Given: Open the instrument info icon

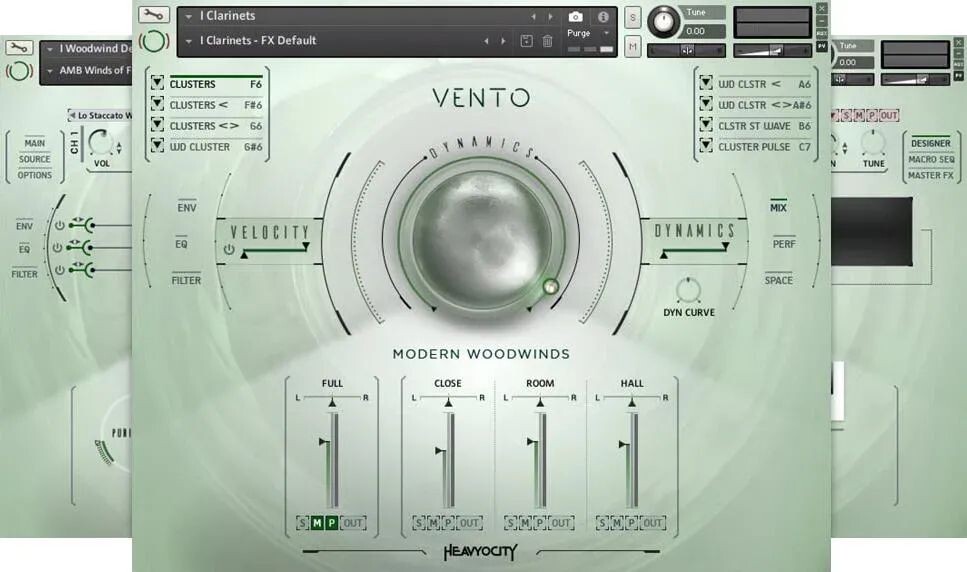Looking at the screenshot, I should coord(603,17).
